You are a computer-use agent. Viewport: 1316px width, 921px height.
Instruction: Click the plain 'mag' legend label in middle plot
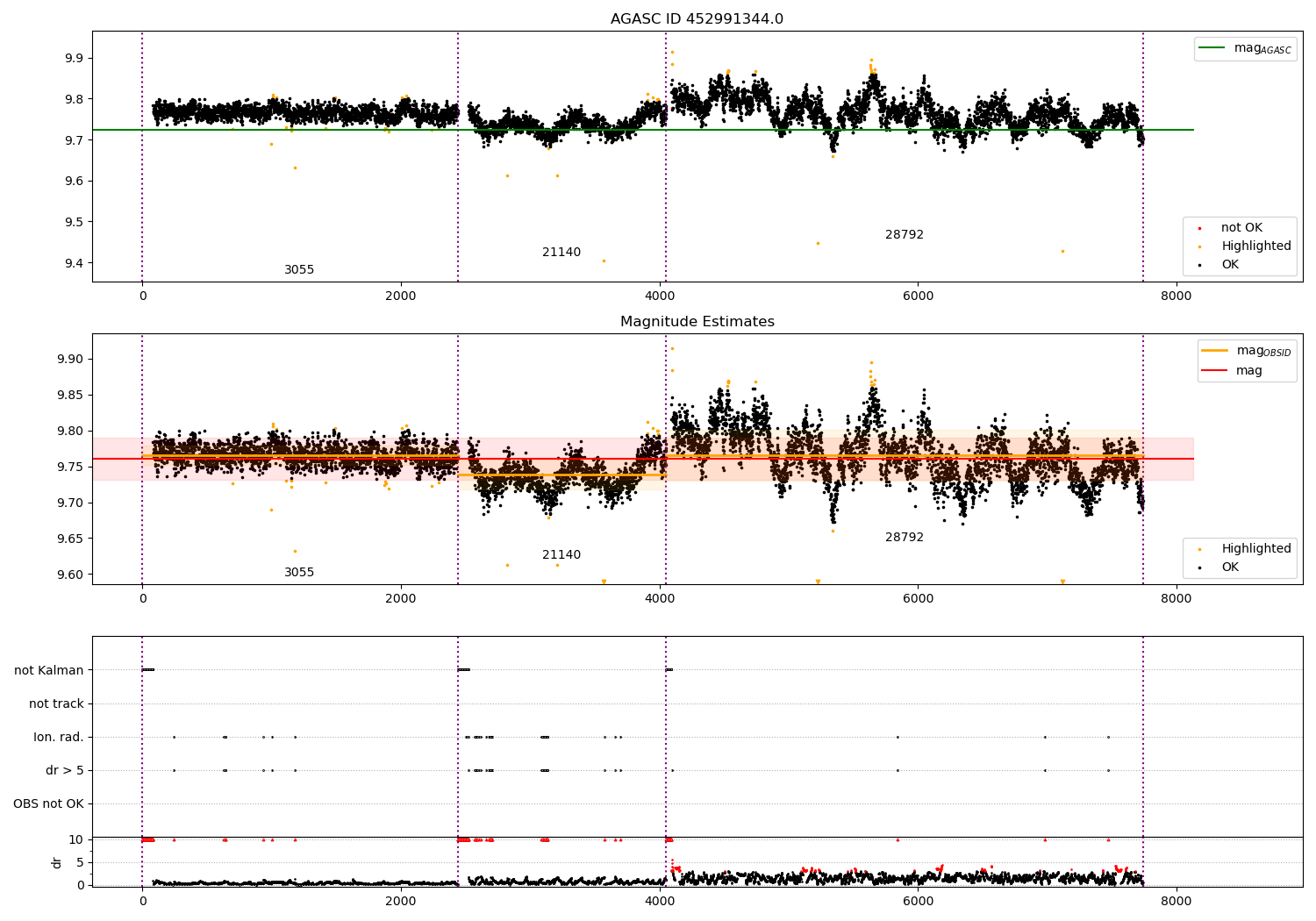click(x=1249, y=371)
